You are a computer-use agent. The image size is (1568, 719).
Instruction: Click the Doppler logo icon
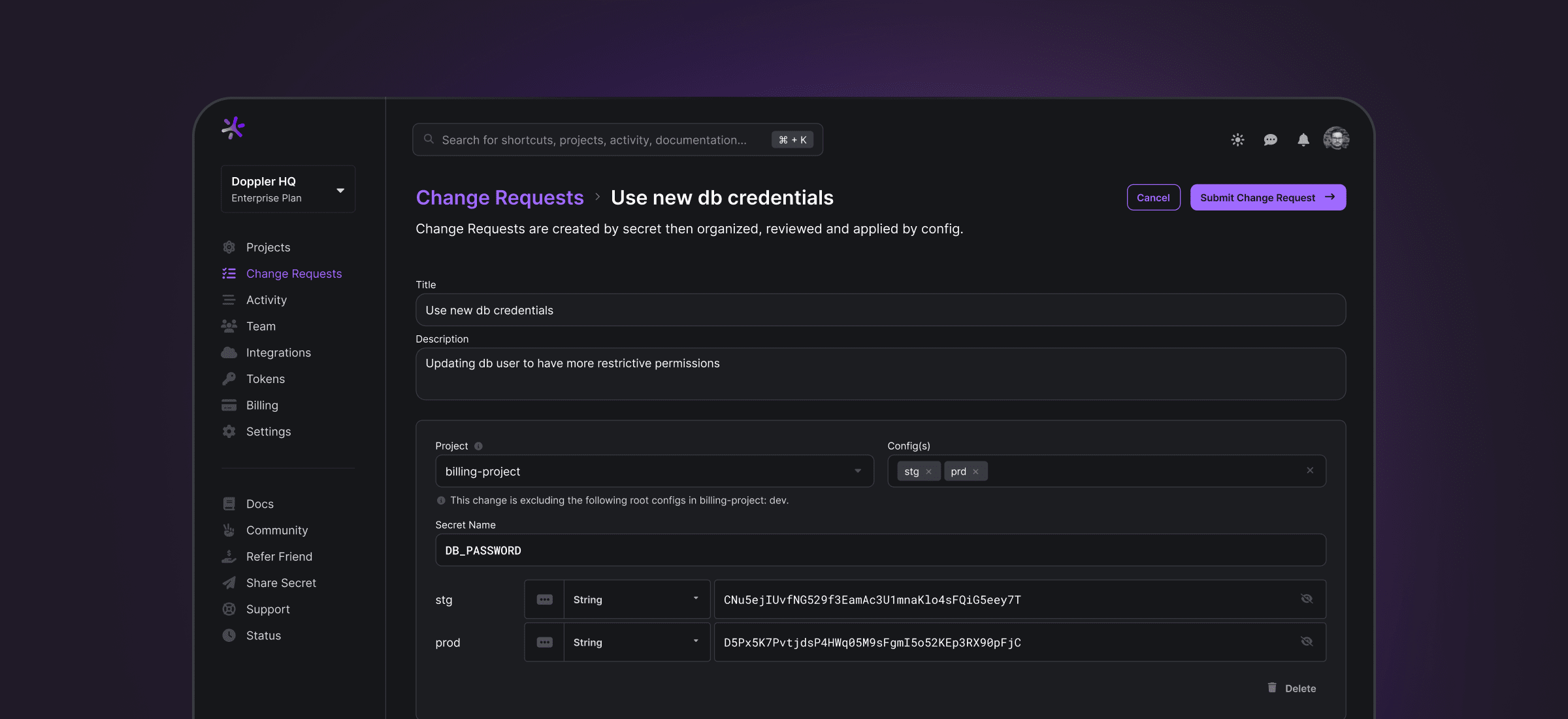[233, 128]
